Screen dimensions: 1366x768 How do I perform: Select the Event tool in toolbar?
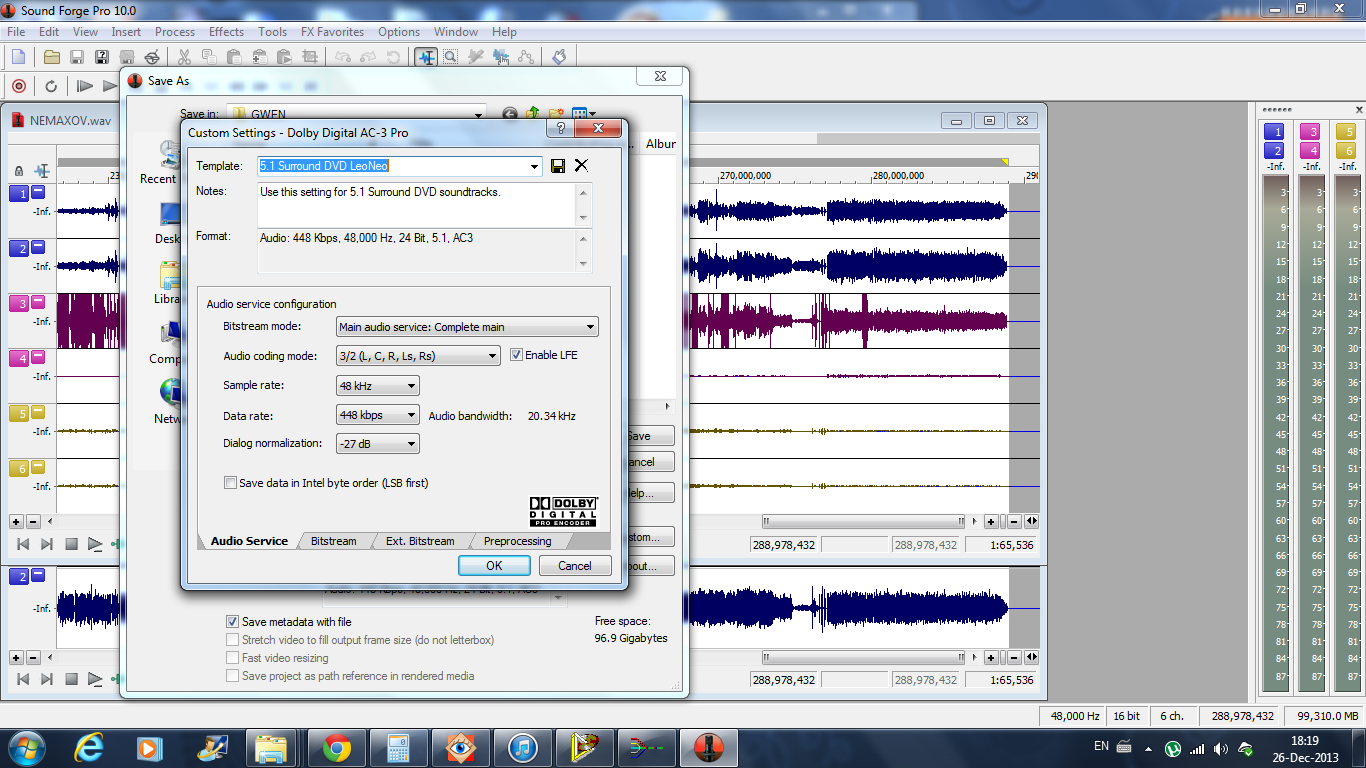click(501, 57)
